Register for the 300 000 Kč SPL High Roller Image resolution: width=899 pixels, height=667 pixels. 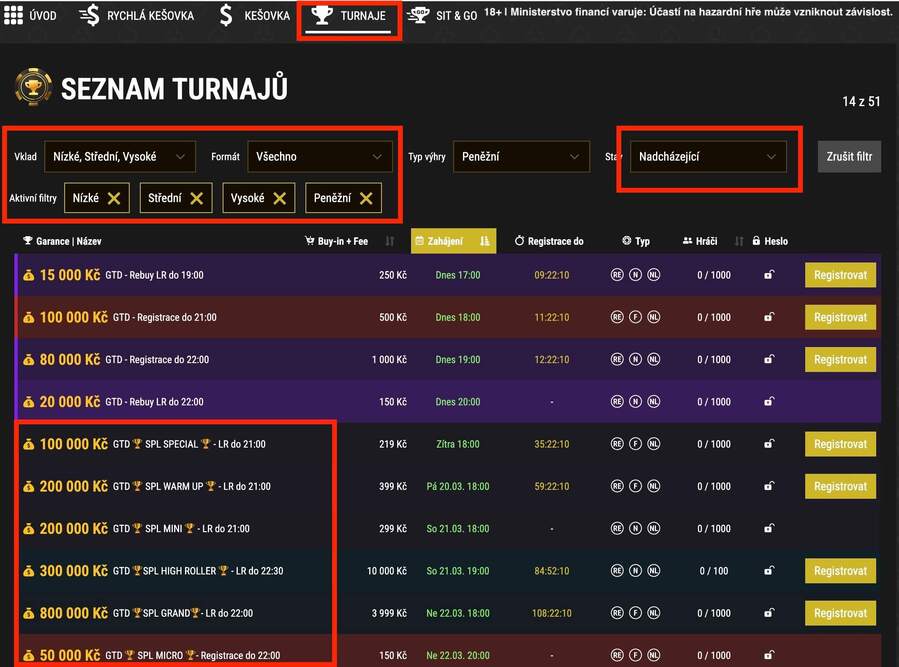pos(840,571)
